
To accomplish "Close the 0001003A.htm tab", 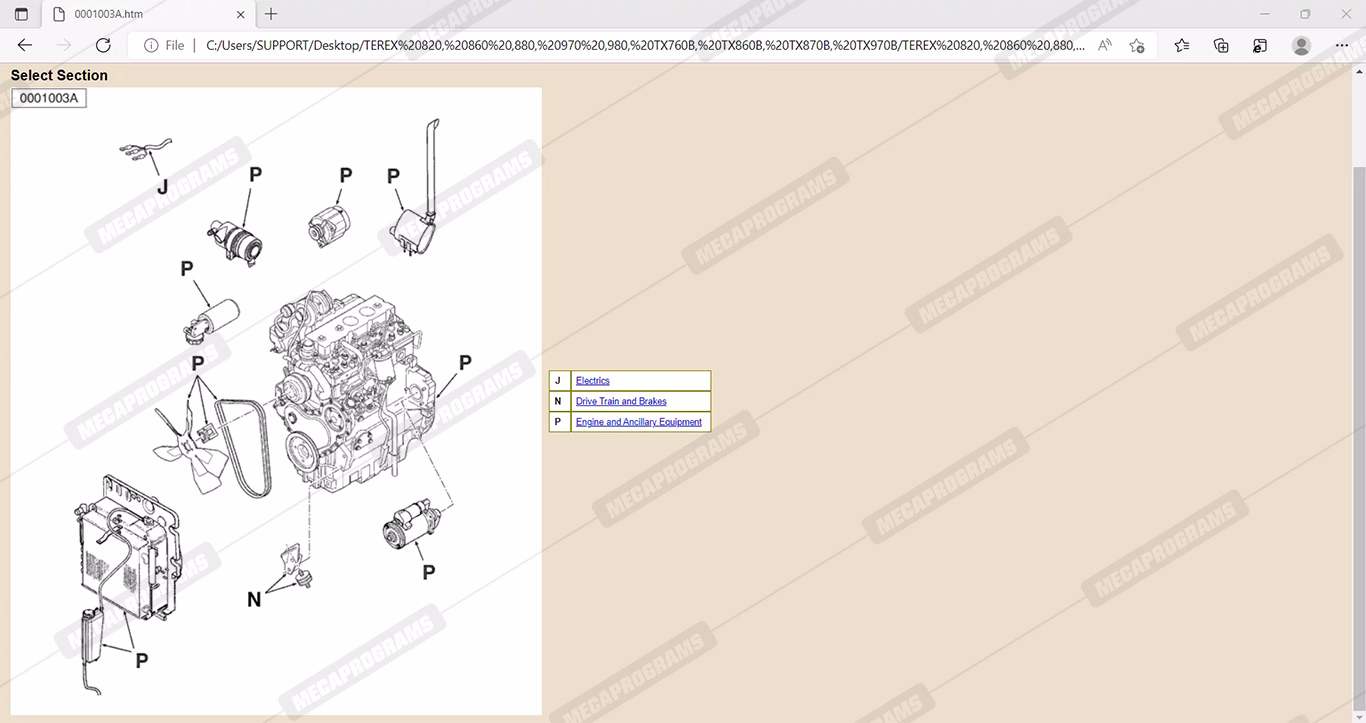I will (240, 14).
